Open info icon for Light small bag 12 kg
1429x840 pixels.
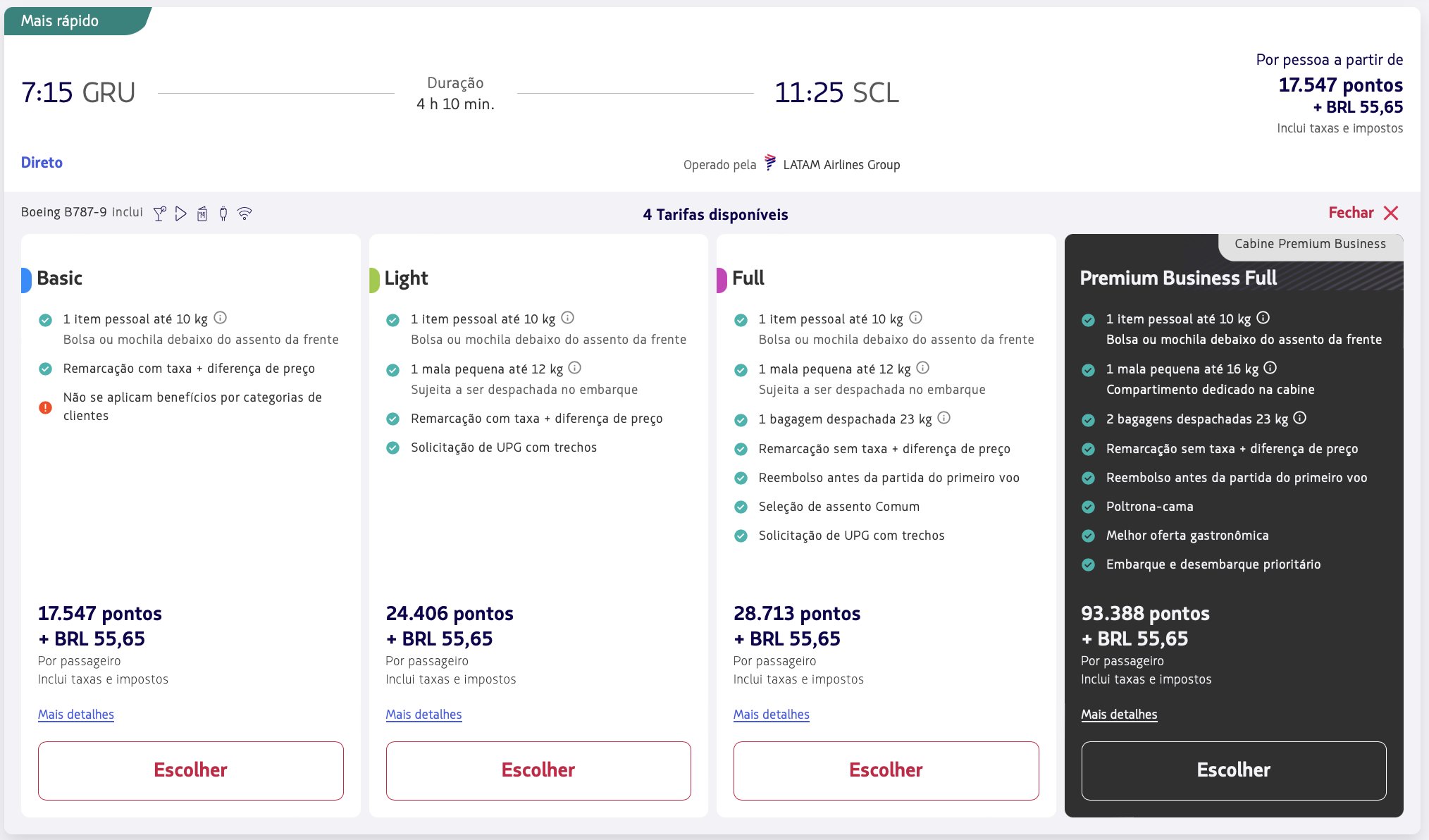(x=575, y=368)
